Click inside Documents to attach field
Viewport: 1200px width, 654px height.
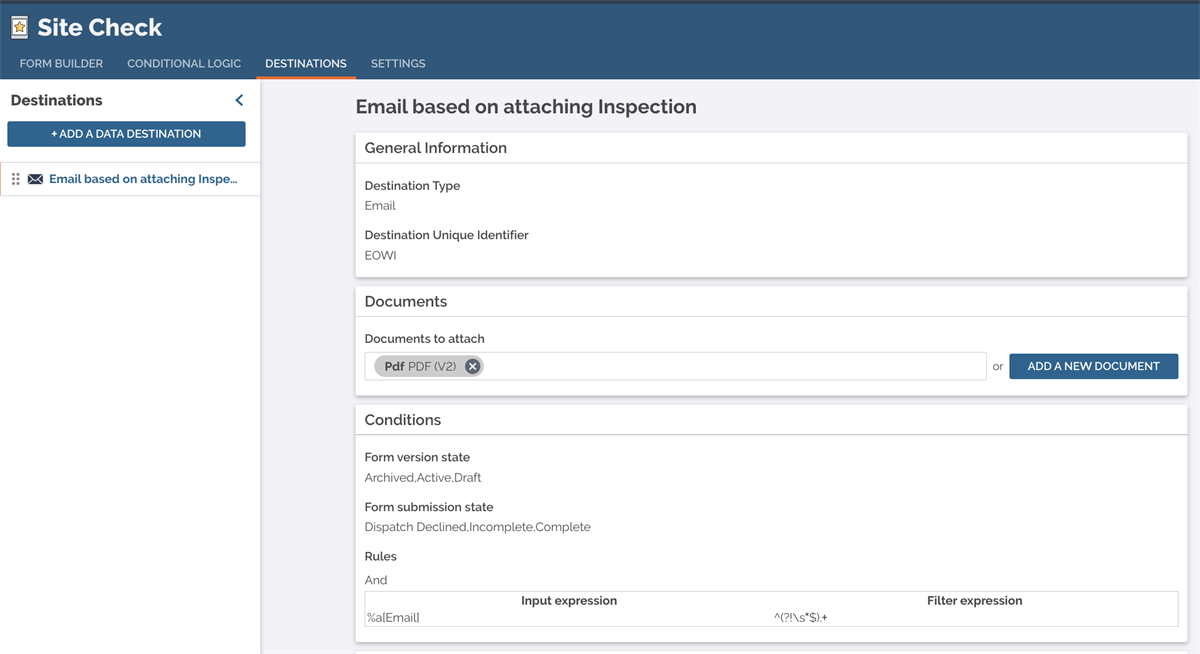[730, 366]
